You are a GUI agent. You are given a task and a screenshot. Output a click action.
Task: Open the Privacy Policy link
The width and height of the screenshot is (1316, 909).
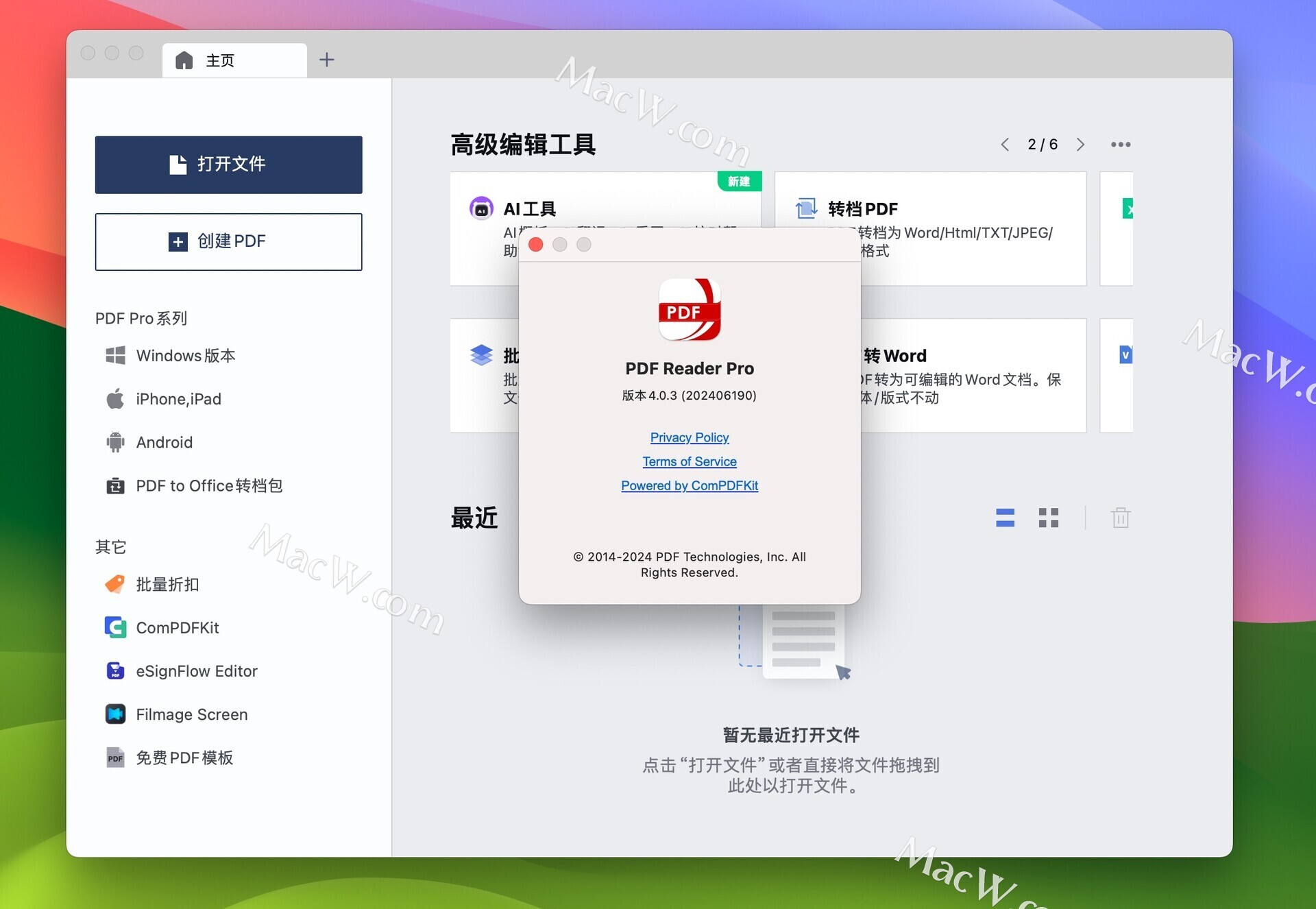(x=689, y=437)
